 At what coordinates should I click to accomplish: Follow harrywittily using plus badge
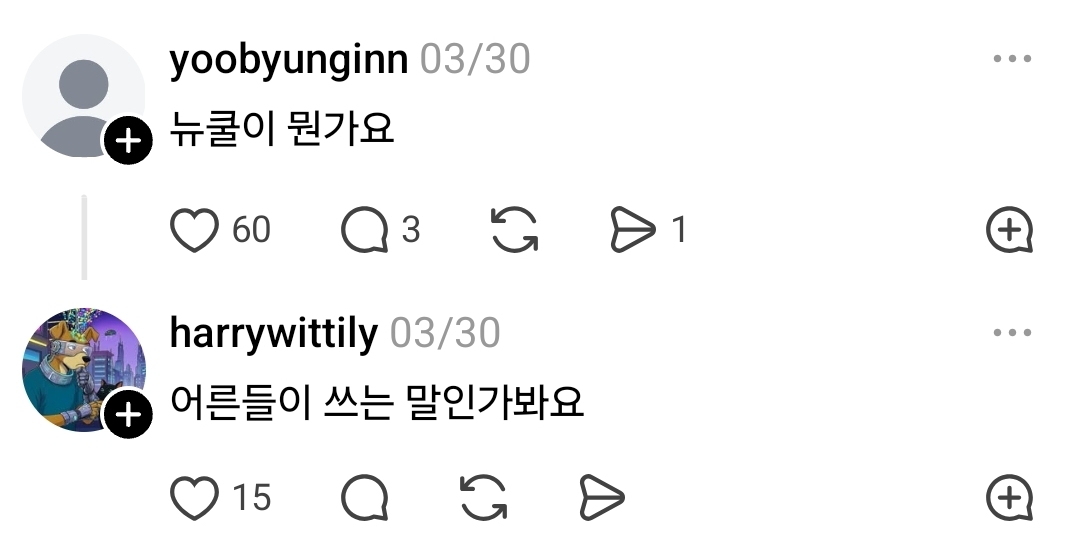point(128,415)
